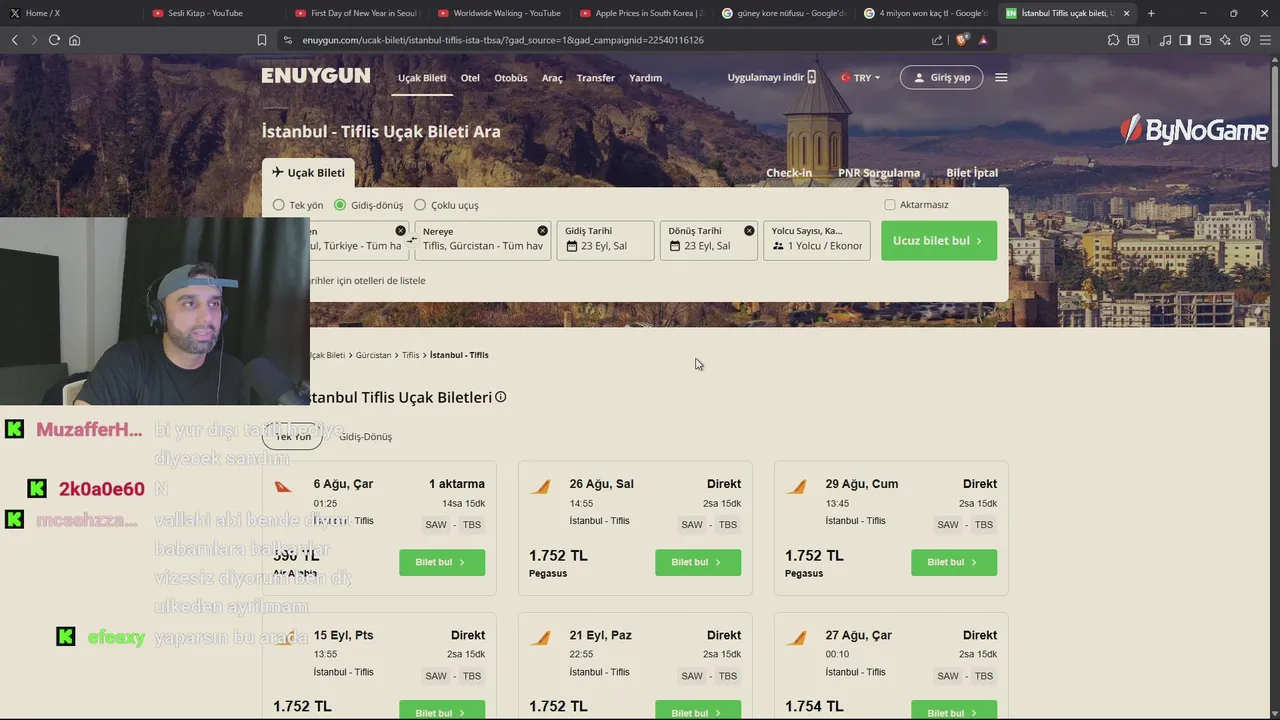Viewport: 1280px width, 720px height.
Task: Open the ENUYGUN hamburger menu
Action: pyautogui.click(x=1001, y=77)
